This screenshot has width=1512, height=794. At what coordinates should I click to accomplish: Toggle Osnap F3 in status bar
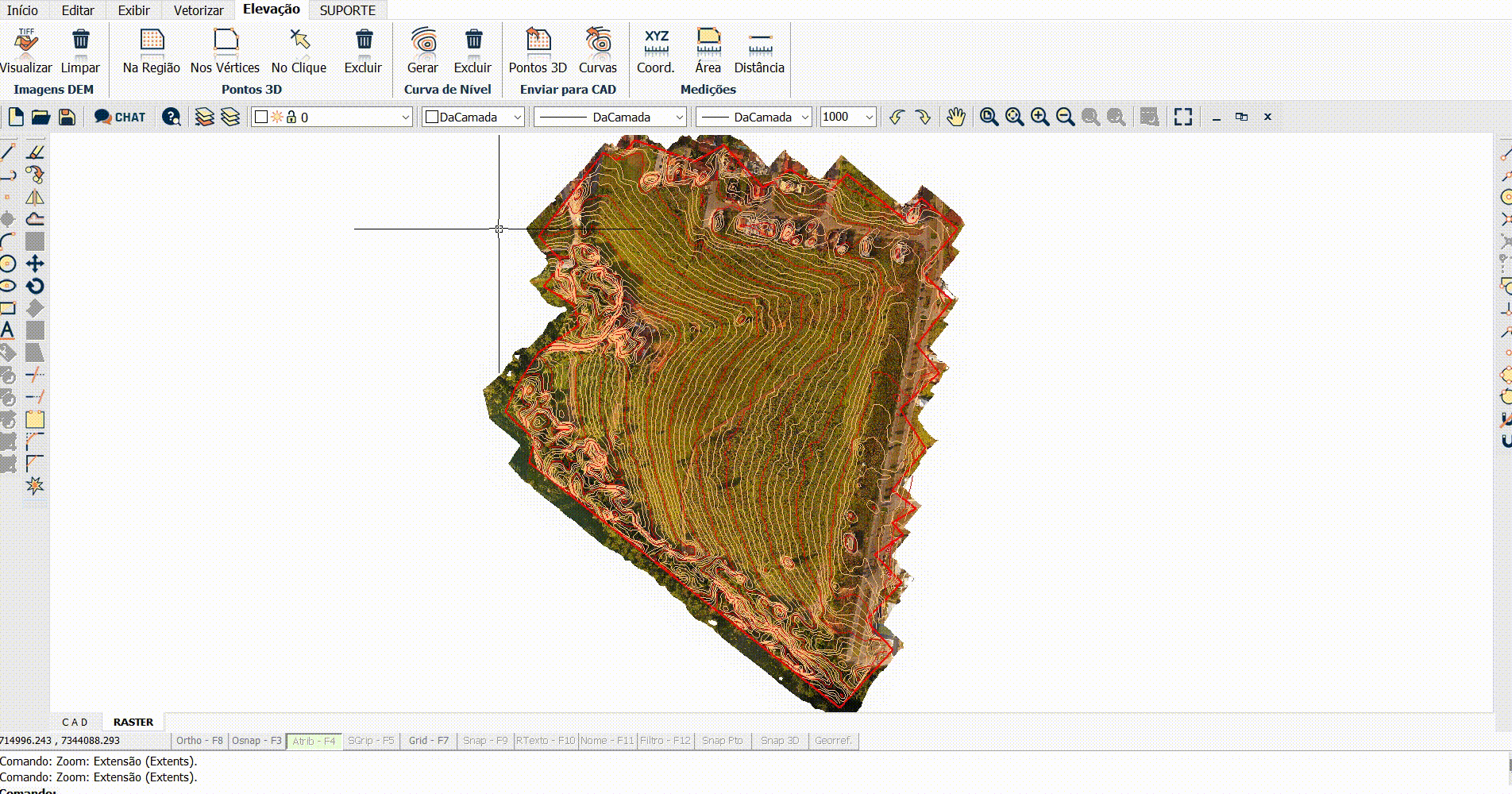[256, 741]
